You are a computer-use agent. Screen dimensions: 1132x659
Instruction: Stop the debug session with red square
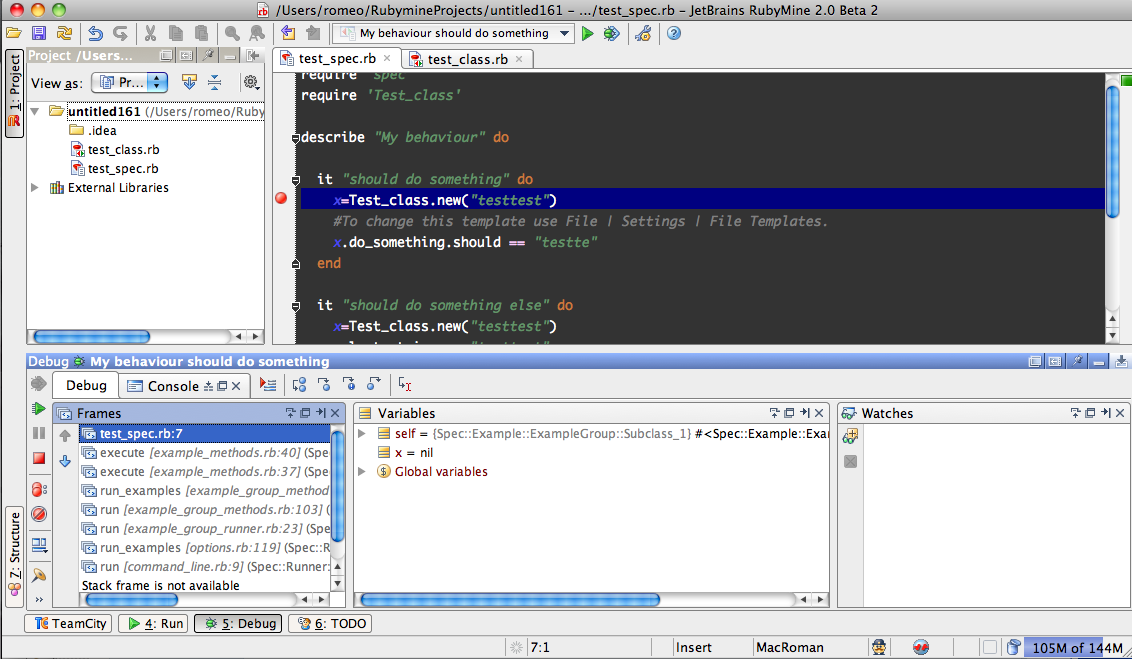pos(39,458)
